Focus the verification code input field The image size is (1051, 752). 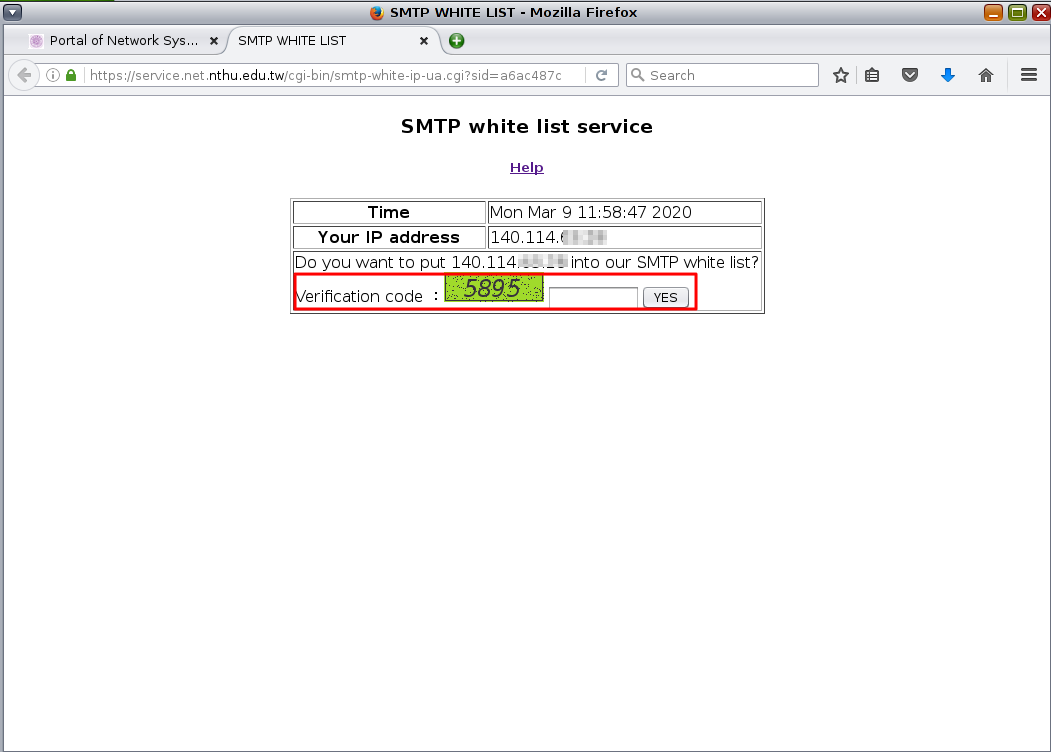593,297
